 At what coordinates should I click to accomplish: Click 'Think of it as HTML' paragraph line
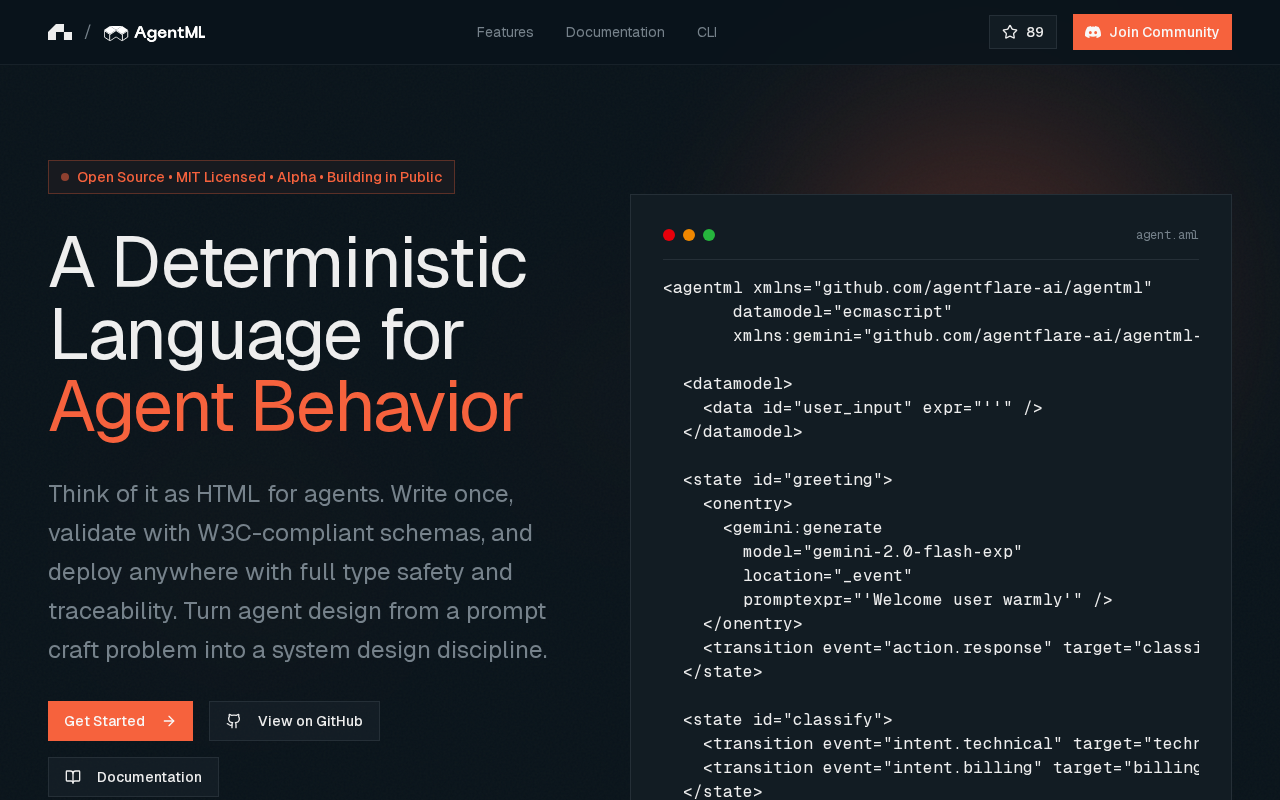[x=281, y=494]
